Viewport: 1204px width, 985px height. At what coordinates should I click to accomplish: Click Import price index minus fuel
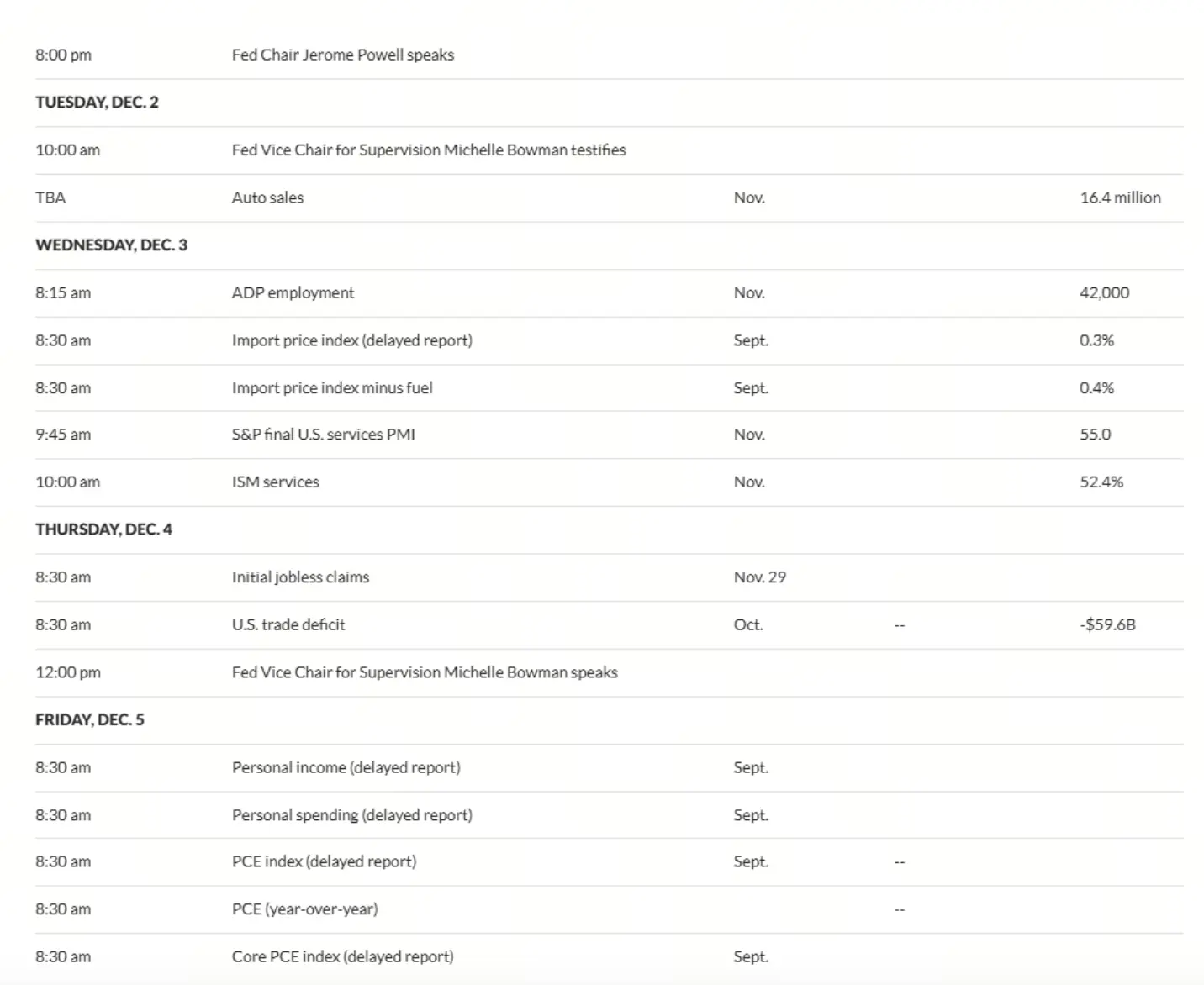pyautogui.click(x=332, y=387)
